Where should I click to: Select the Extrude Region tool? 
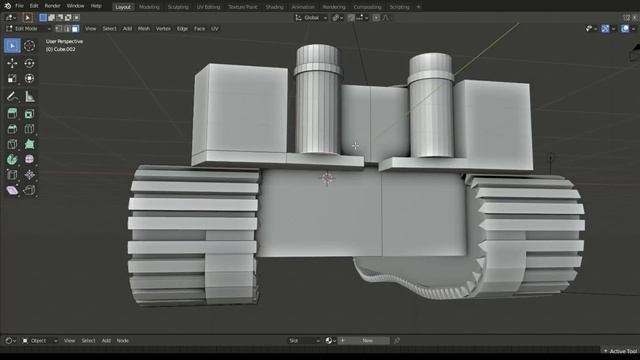tap(12, 114)
